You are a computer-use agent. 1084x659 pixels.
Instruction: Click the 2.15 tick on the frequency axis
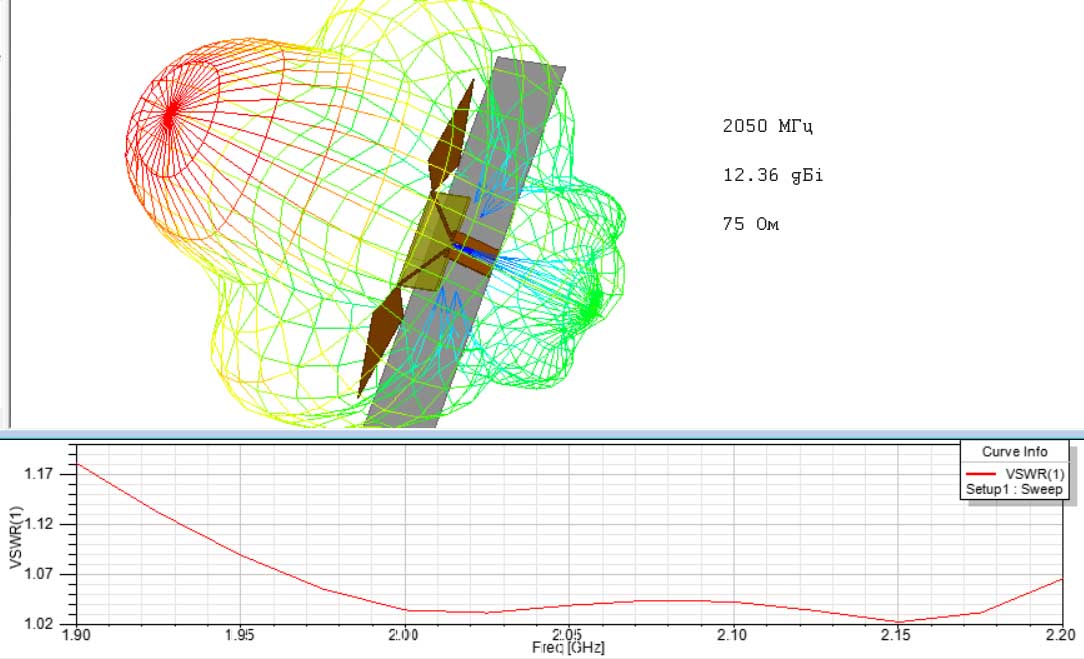(897, 635)
